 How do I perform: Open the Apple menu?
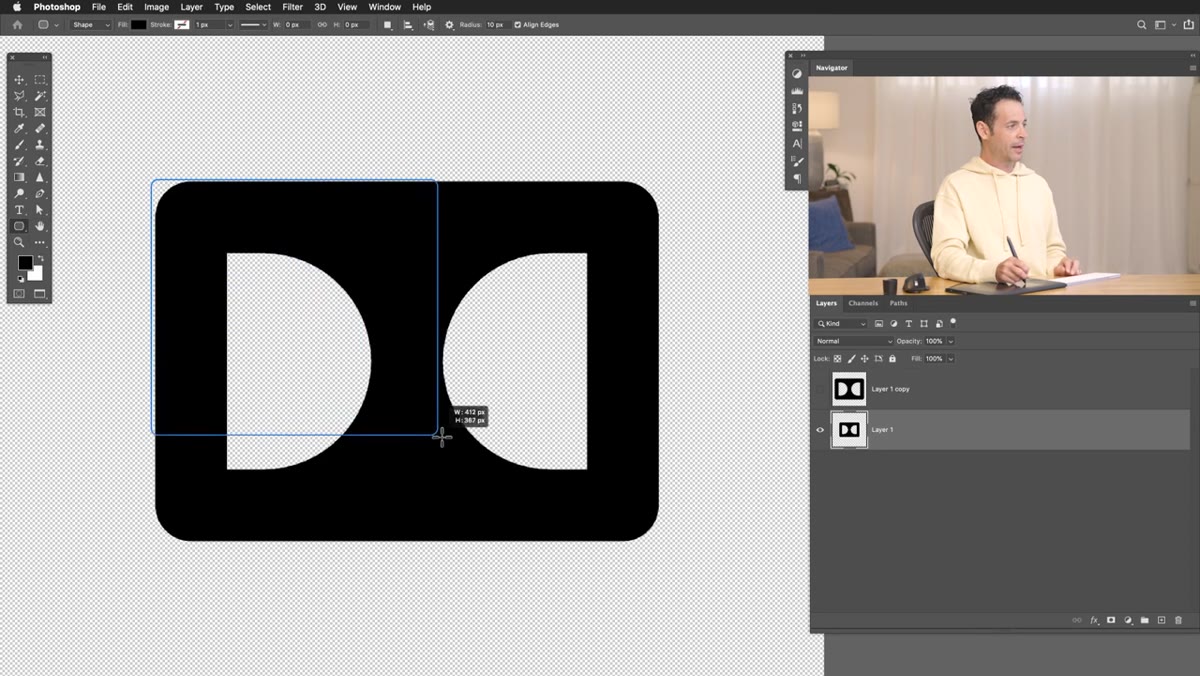[x=17, y=7]
